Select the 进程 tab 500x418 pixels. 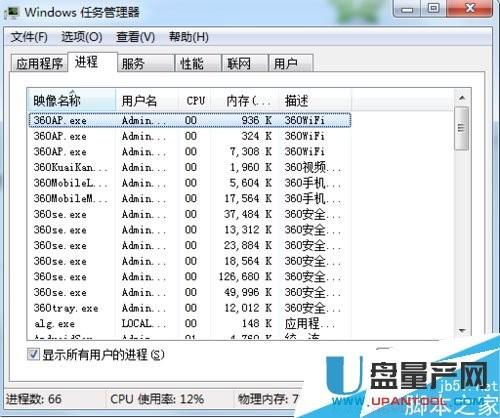[x=92, y=62]
